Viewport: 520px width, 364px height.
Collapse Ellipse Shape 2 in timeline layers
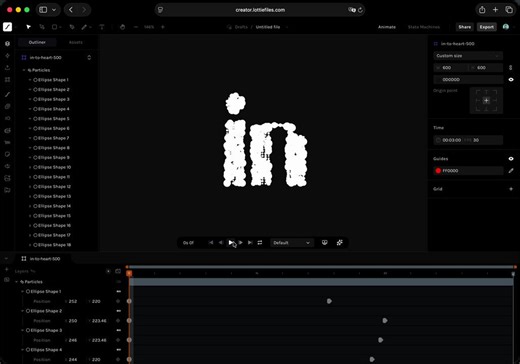pyautogui.click(x=23, y=311)
